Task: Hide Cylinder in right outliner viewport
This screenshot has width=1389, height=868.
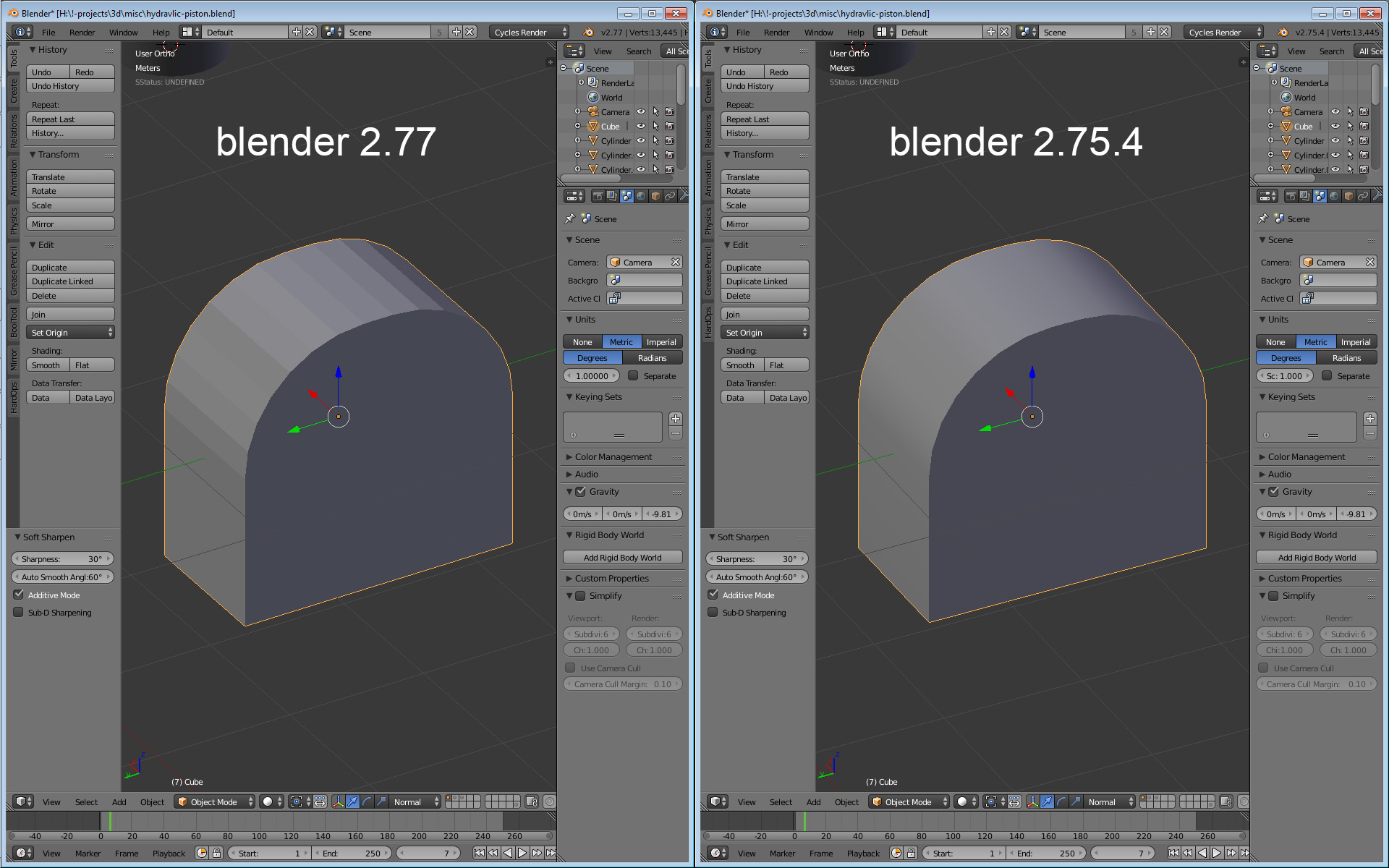Action: (1335, 140)
